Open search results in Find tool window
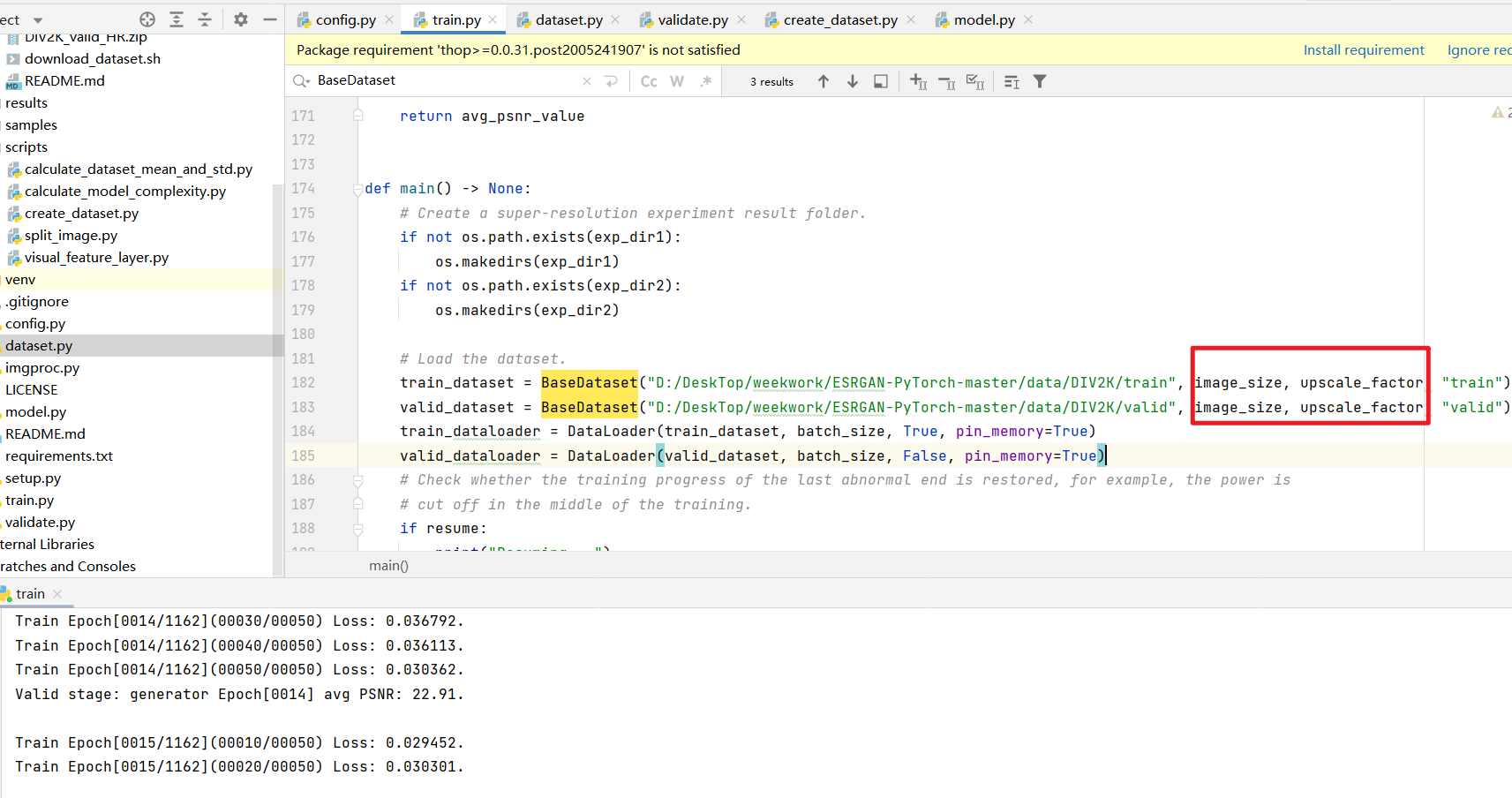The image size is (1512, 798). click(880, 80)
